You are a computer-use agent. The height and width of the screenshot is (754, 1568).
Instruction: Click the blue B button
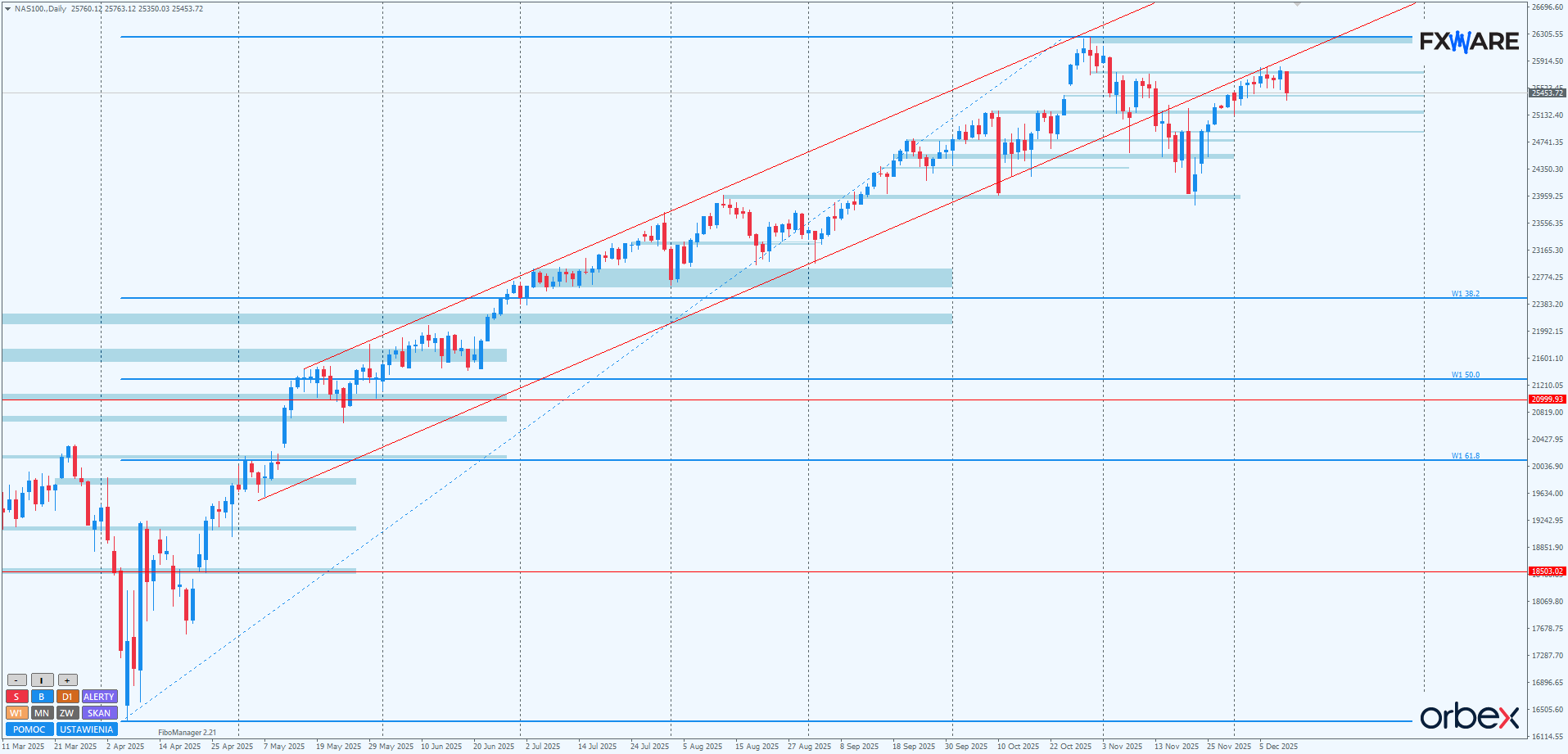click(x=42, y=697)
